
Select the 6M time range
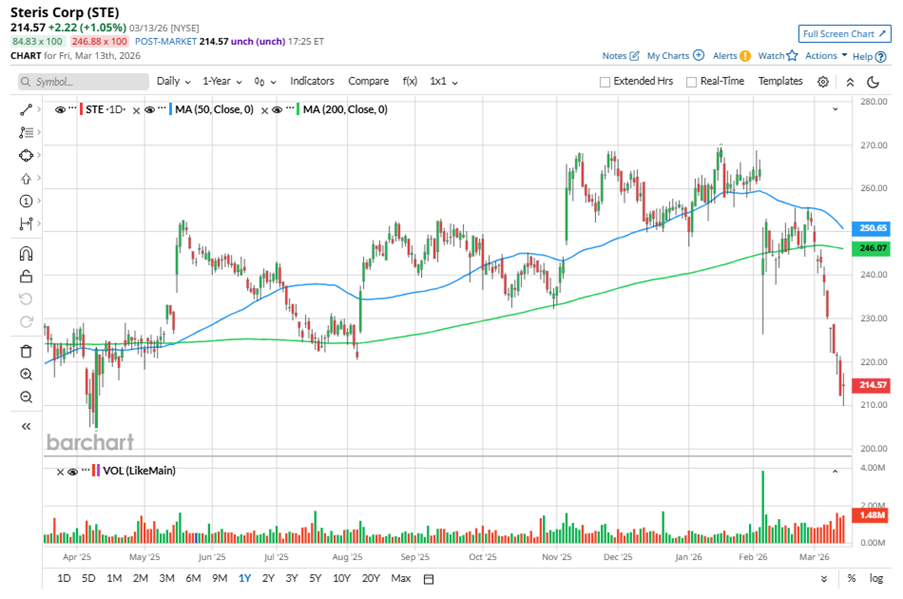coord(193,578)
